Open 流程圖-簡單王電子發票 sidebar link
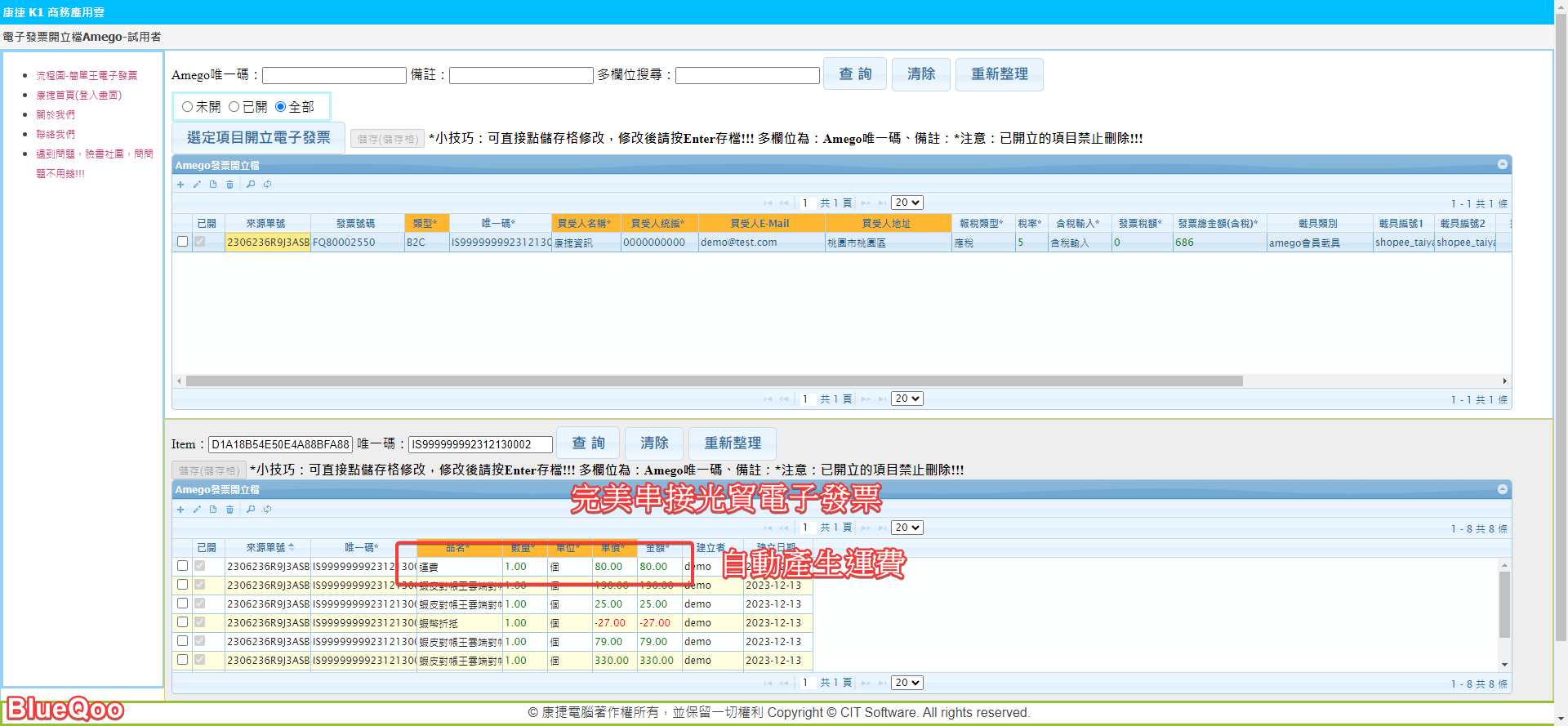Image resolution: width=1568 pixels, height=726 pixels. pos(87,76)
